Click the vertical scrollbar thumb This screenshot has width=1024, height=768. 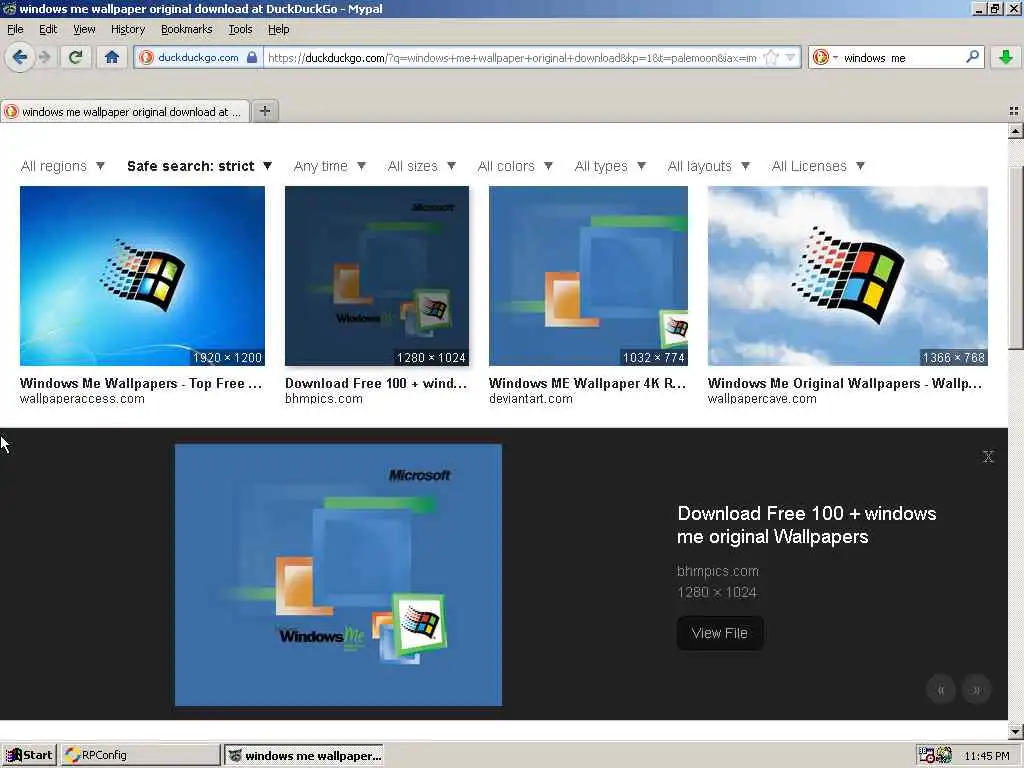pyautogui.click(x=1015, y=258)
